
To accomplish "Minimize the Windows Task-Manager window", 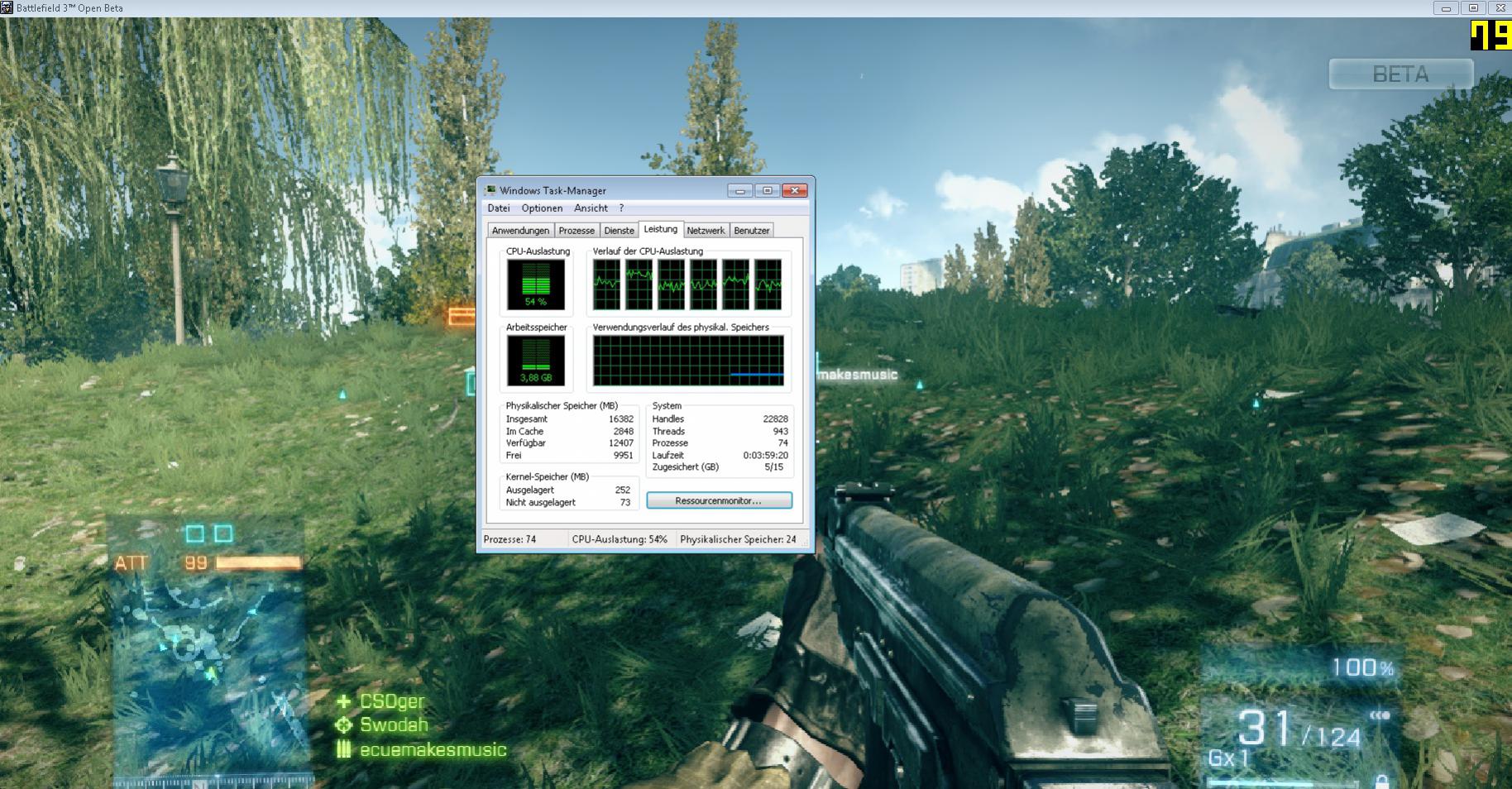I will 739,190.
